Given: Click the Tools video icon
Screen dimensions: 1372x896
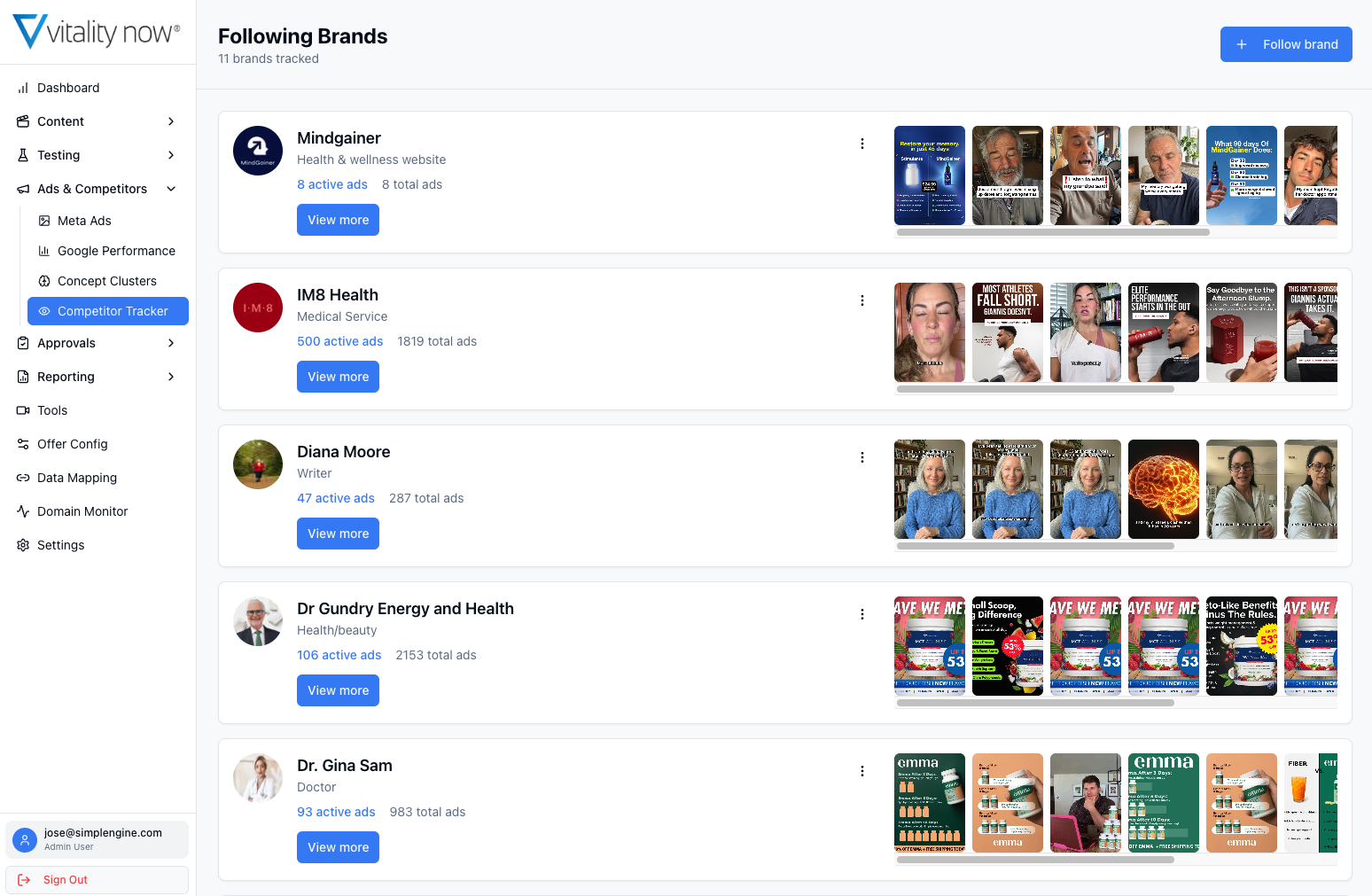Looking at the screenshot, I should click(x=23, y=410).
